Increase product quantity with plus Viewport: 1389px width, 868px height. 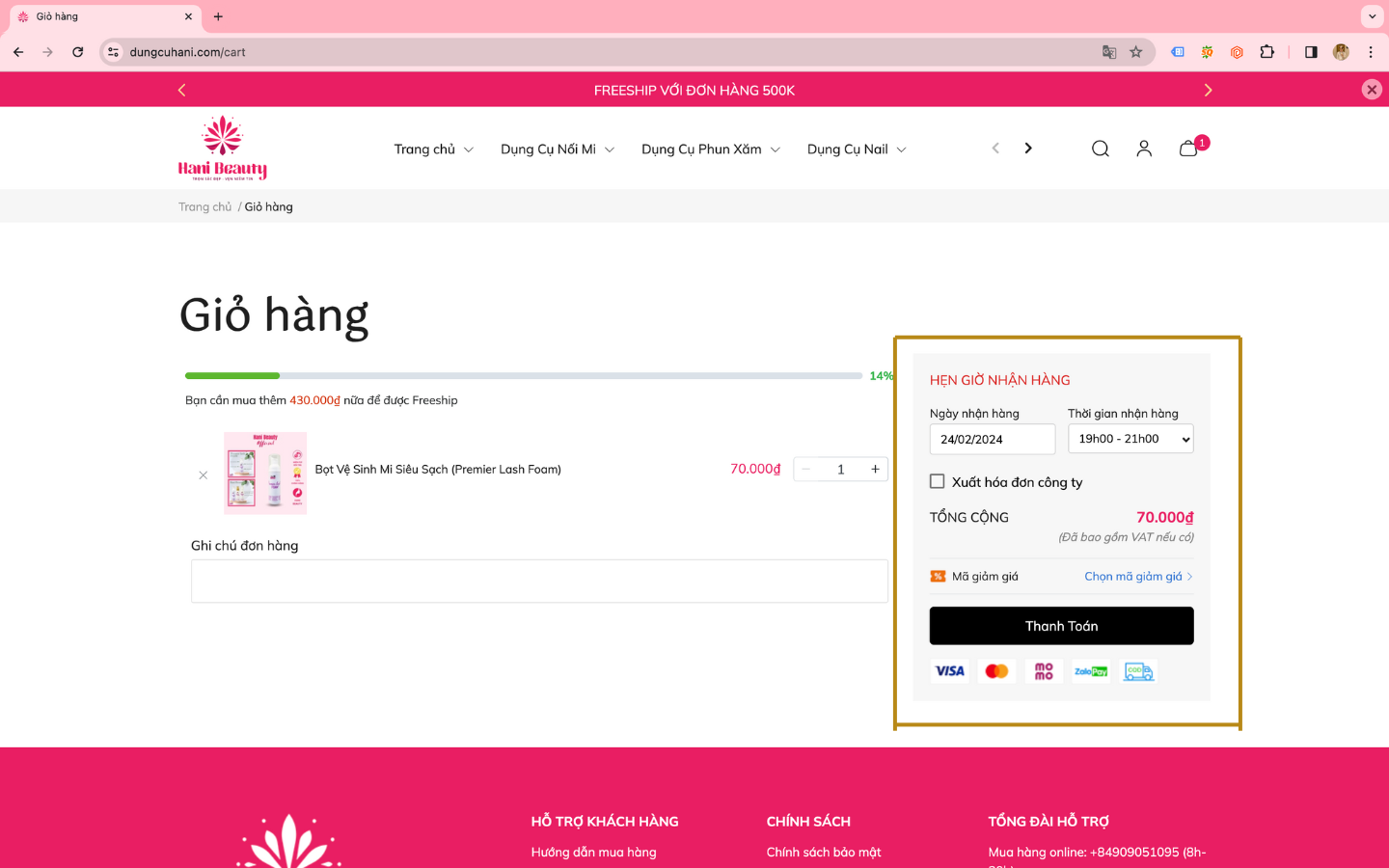click(x=875, y=470)
